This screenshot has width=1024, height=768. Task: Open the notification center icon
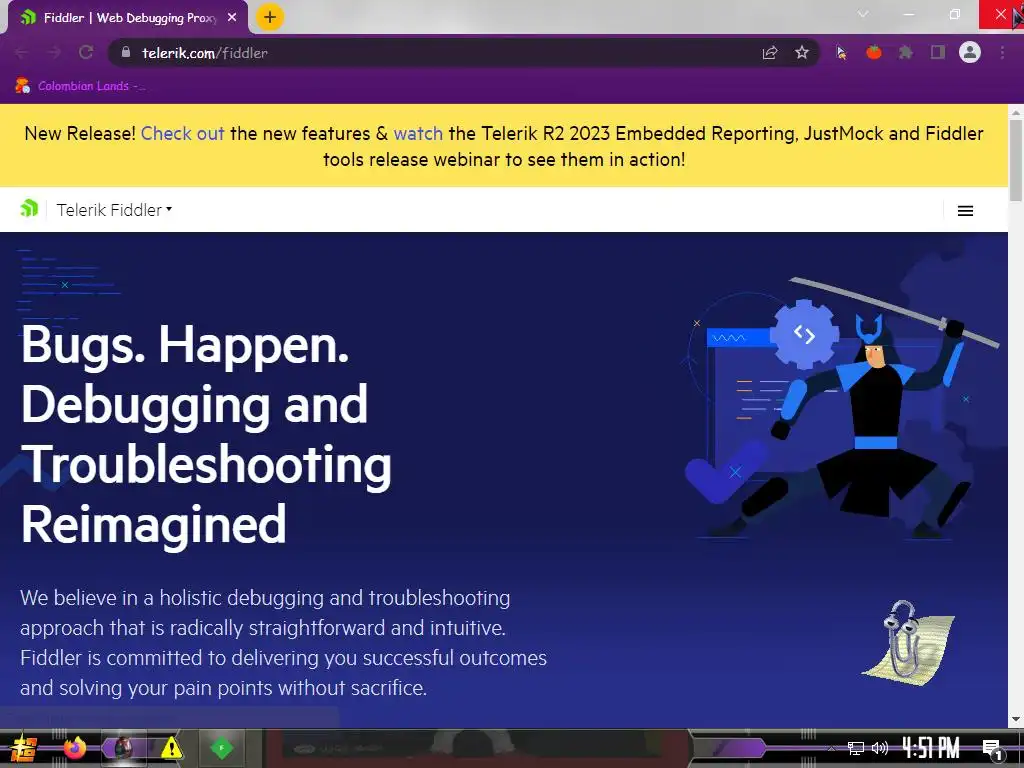click(x=992, y=749)
